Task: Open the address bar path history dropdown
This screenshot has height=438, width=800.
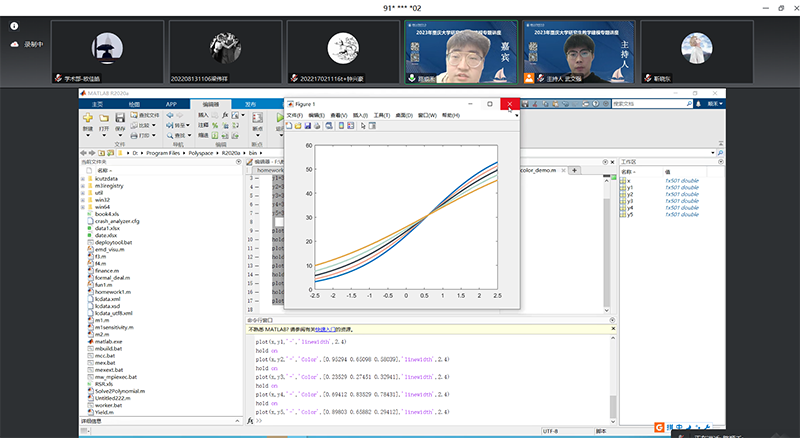Action: 713,153
